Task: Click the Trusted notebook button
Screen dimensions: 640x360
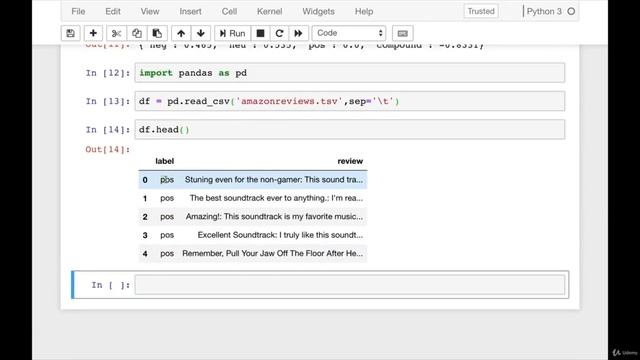Action: click(481, 11)
